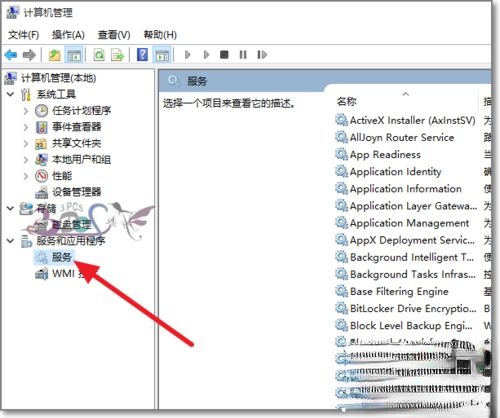Expand the 本地用户和组 node
This screenshot has height=418, width=500.
(x=26, y=160)
